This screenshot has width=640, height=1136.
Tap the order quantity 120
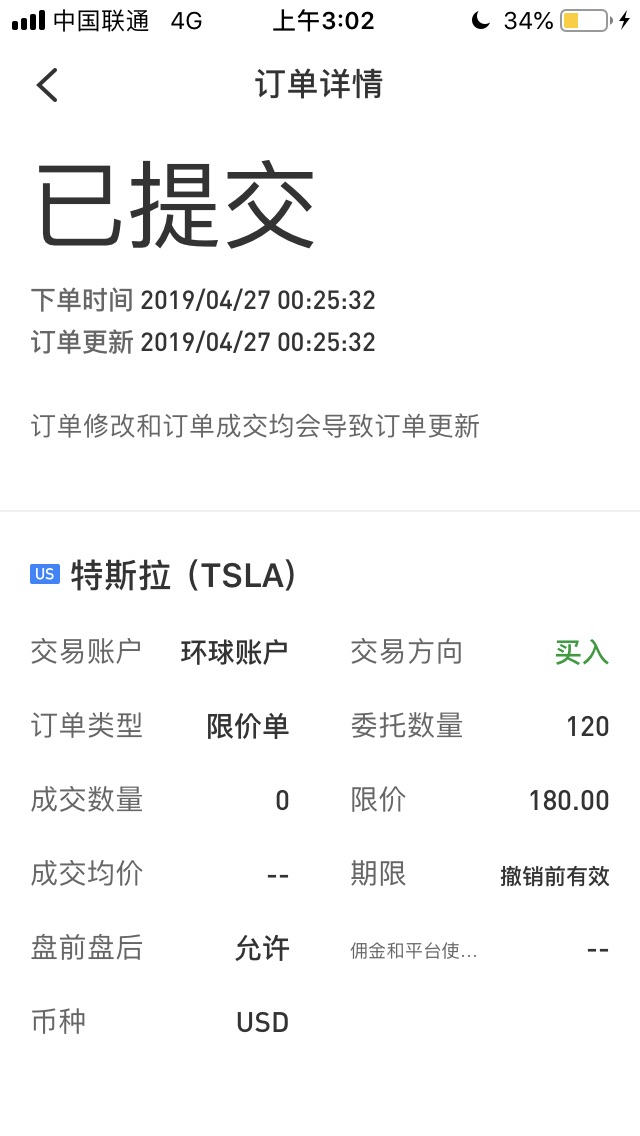[x=588, y=726]
